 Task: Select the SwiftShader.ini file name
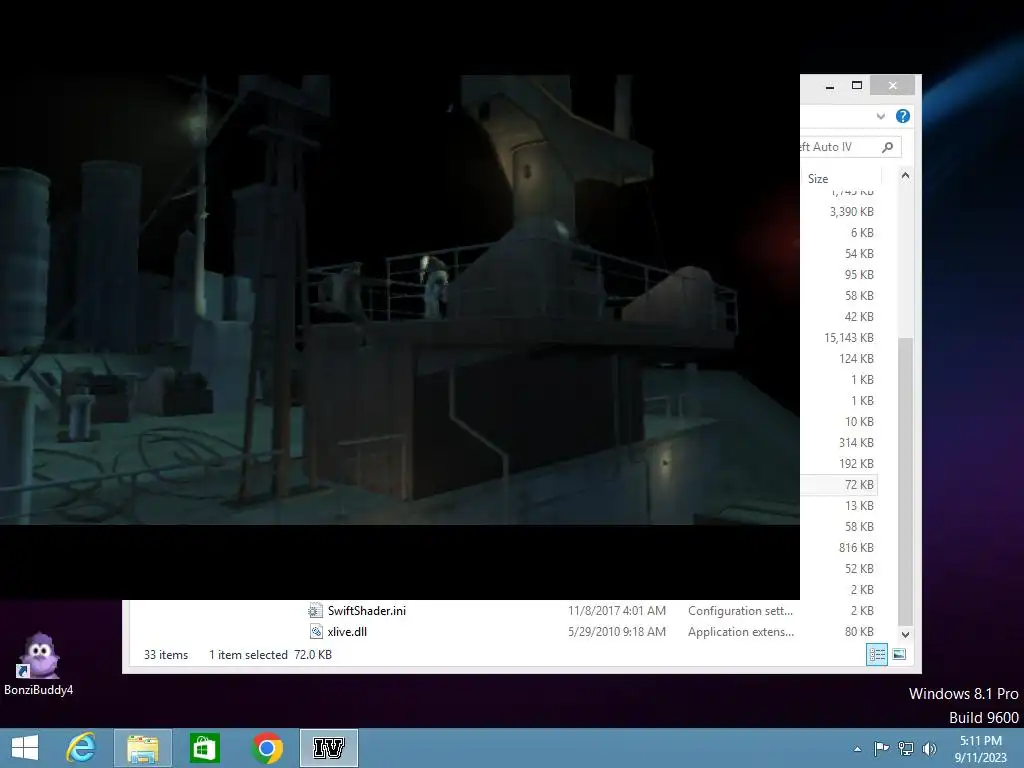pos(366,611)
